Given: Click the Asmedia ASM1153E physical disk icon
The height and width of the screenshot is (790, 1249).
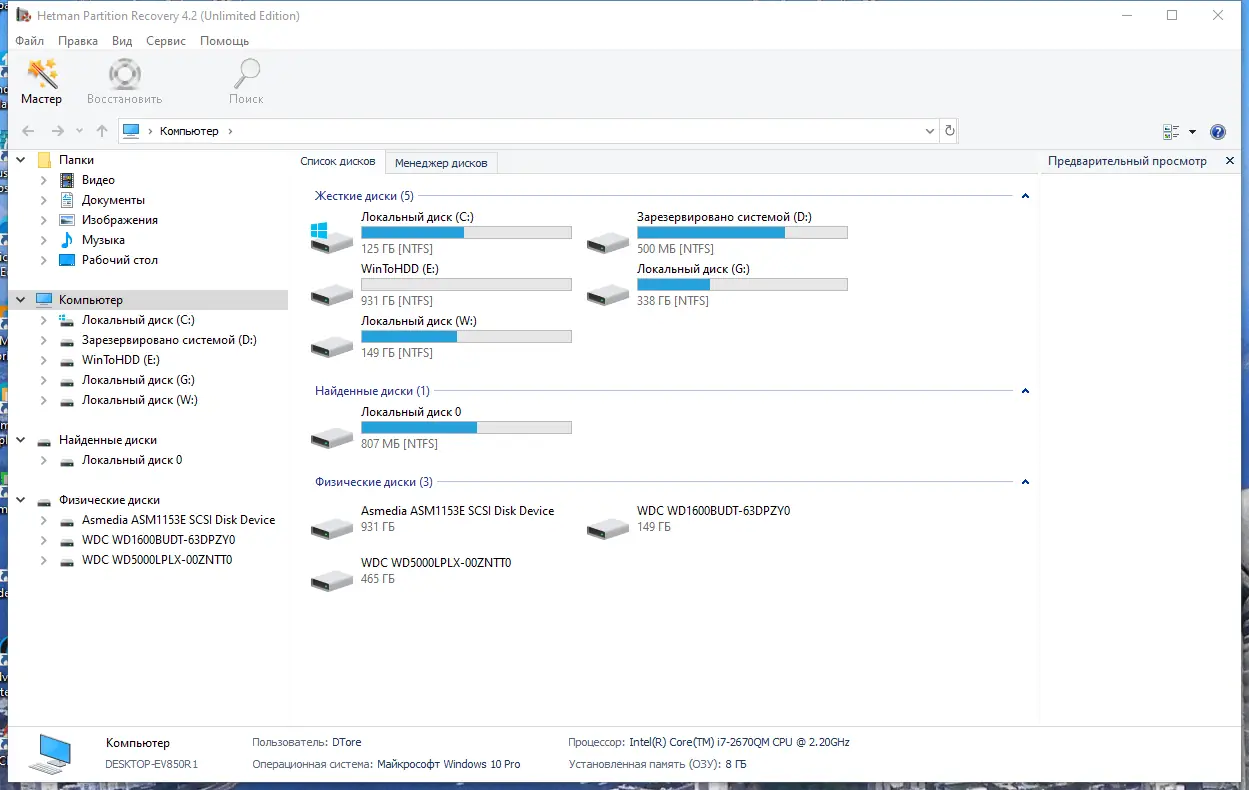Looking at the screenshot, I should click(331, 527).
